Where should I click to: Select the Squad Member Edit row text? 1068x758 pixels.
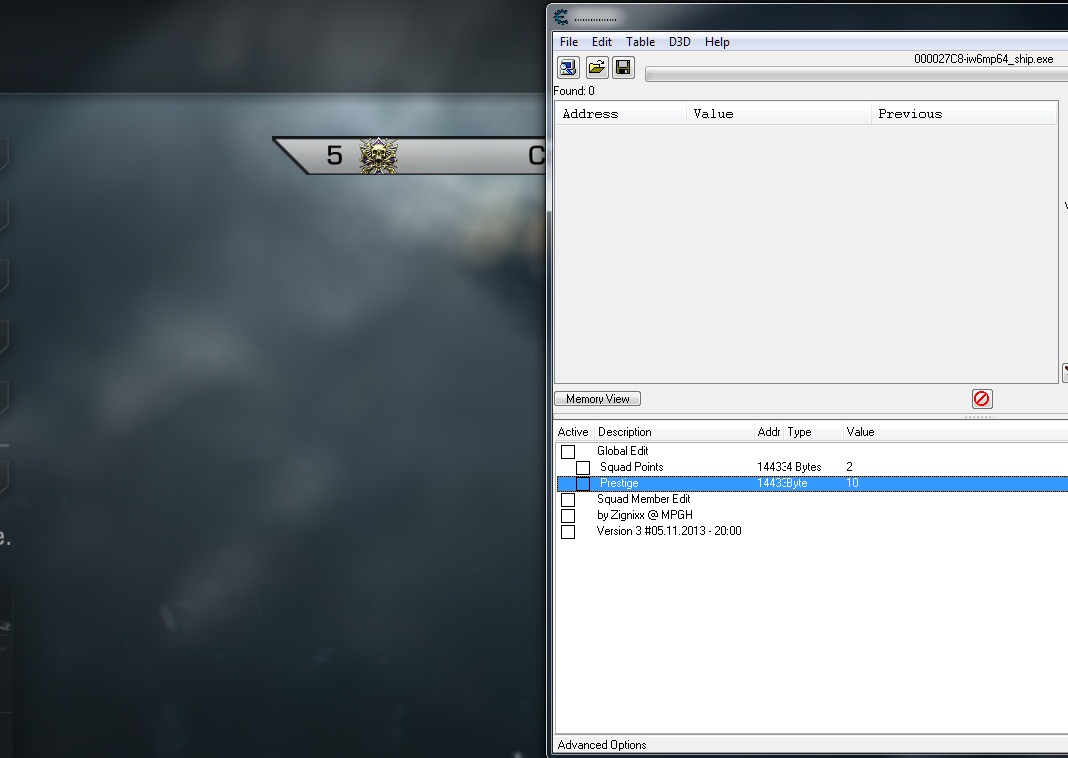tap(644, 499)
